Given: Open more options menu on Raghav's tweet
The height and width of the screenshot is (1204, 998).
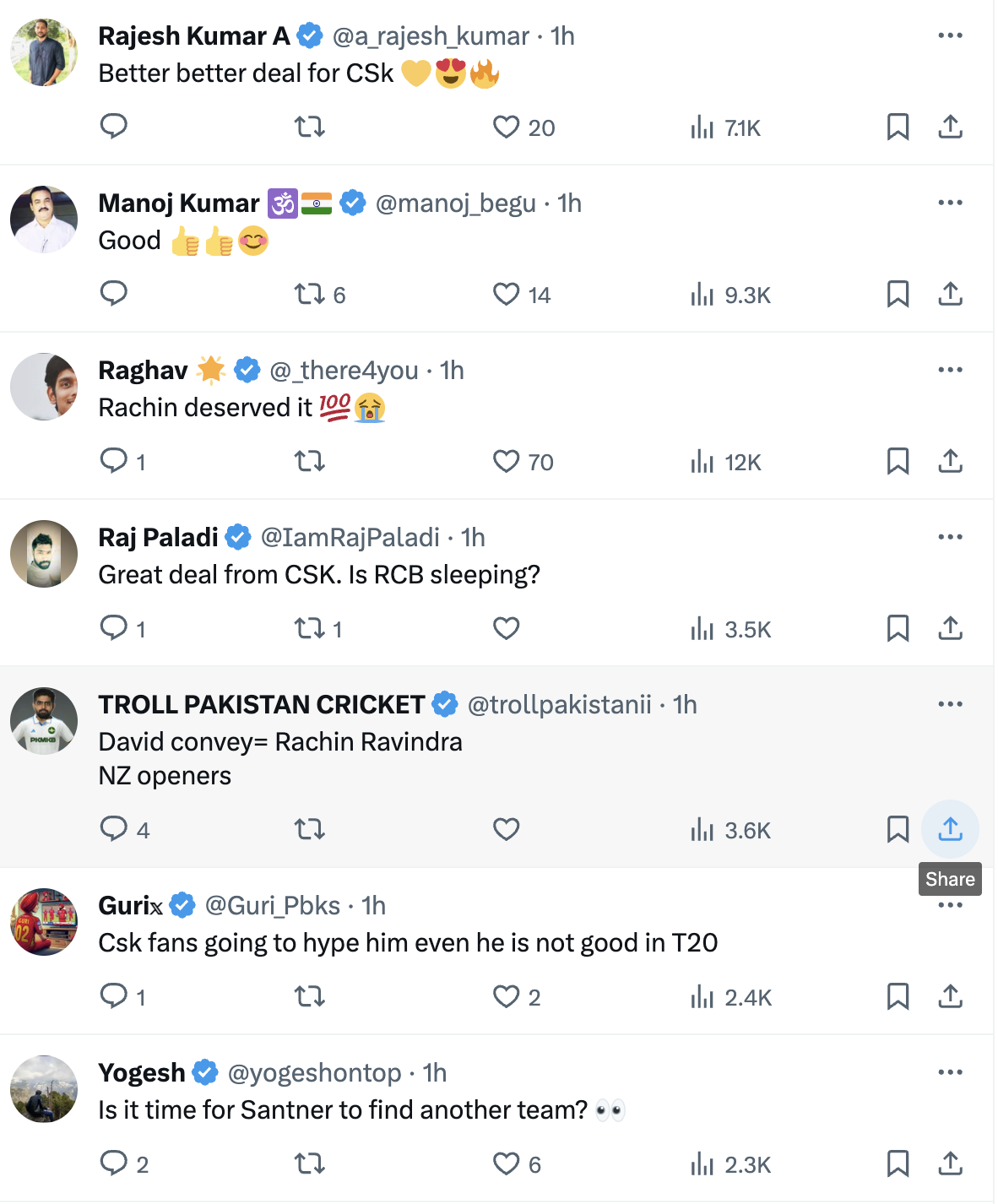Looking at the screenshot, I should [950, 369].
